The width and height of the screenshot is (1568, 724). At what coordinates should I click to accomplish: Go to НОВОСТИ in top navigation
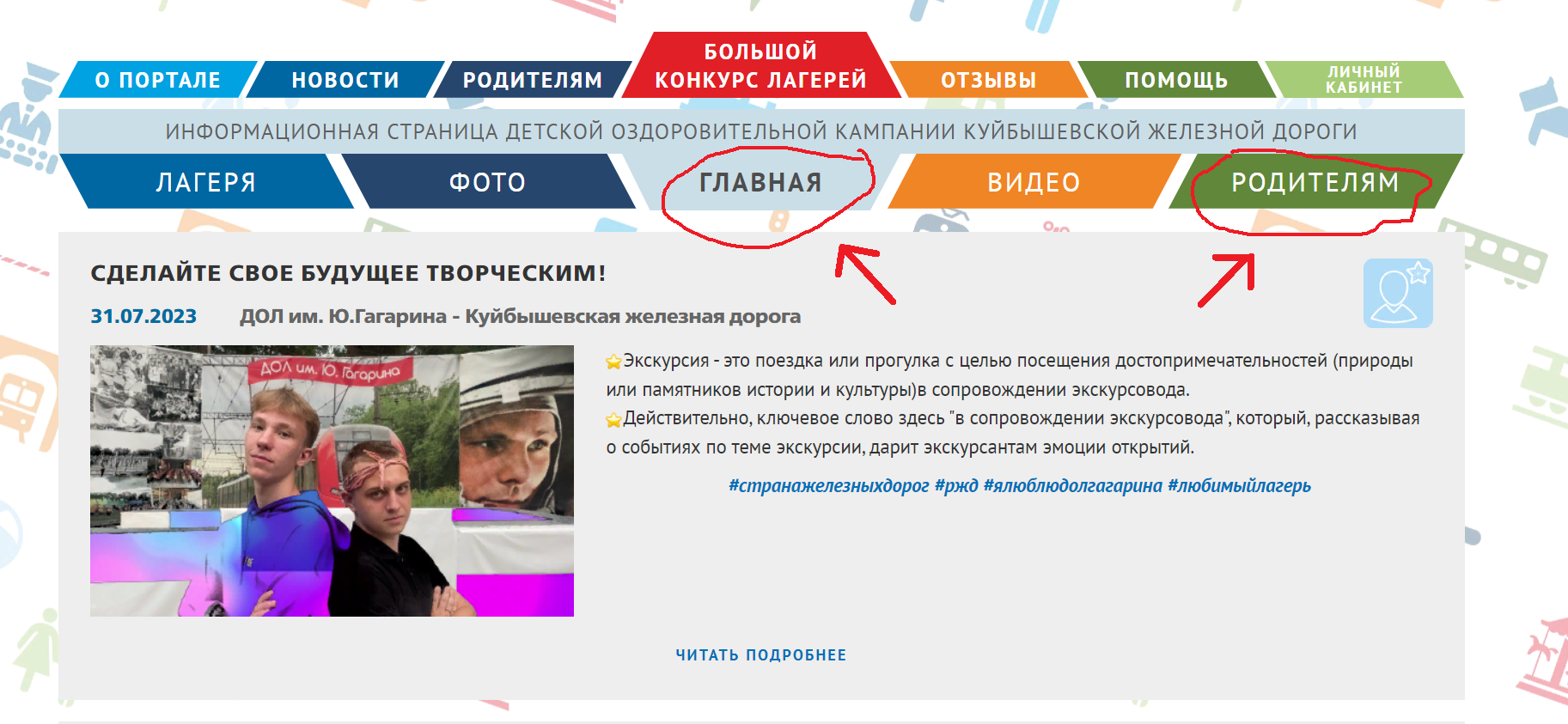pos(345,80)
